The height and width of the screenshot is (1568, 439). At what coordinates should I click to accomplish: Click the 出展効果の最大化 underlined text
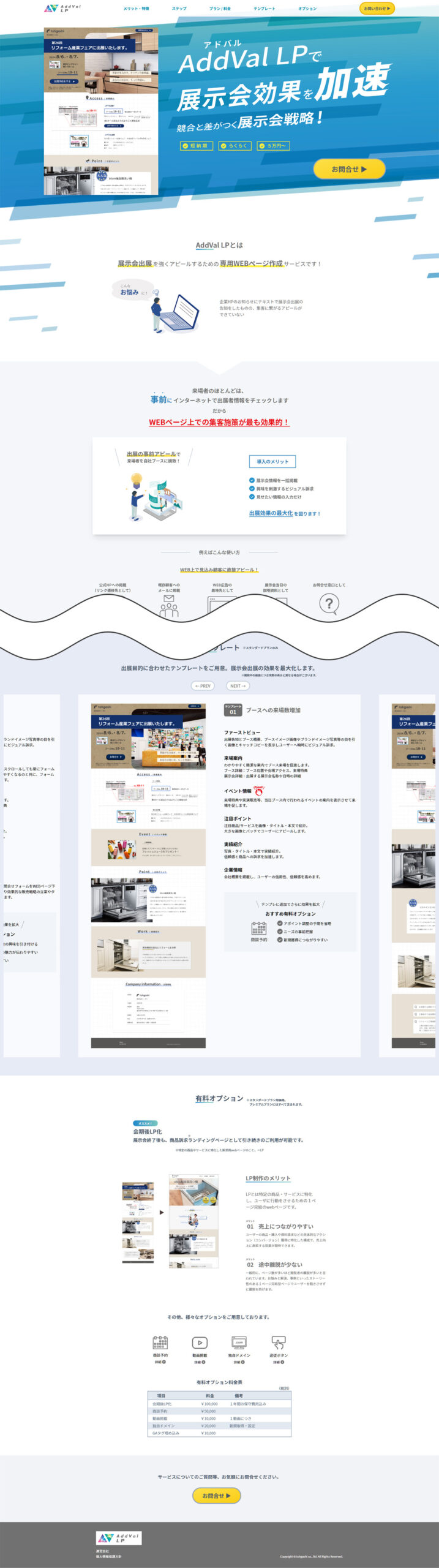pos(271,513)
